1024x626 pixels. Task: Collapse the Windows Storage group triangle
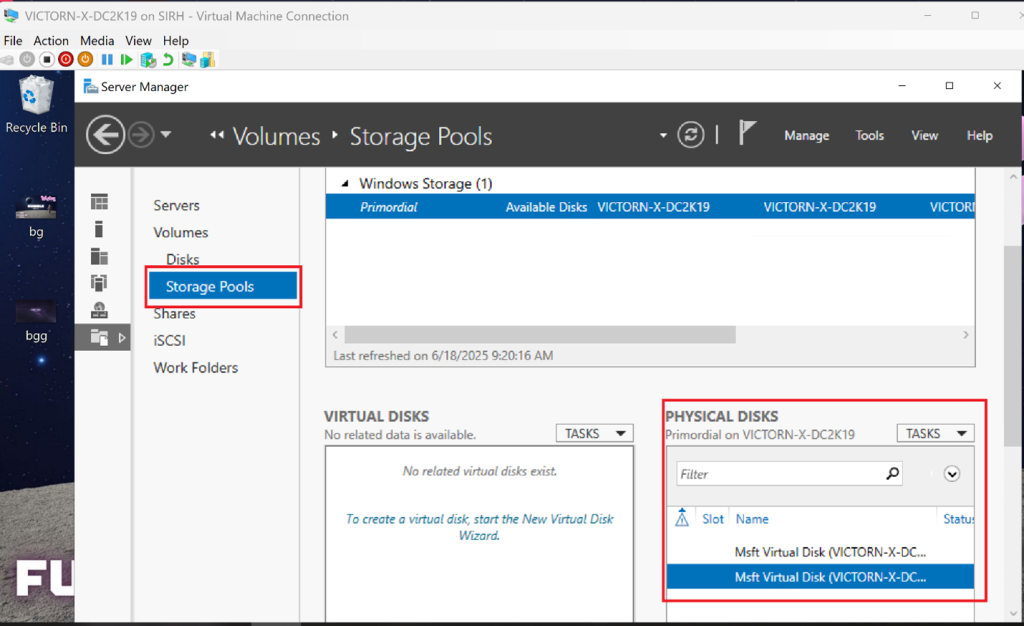click(345, 184)
